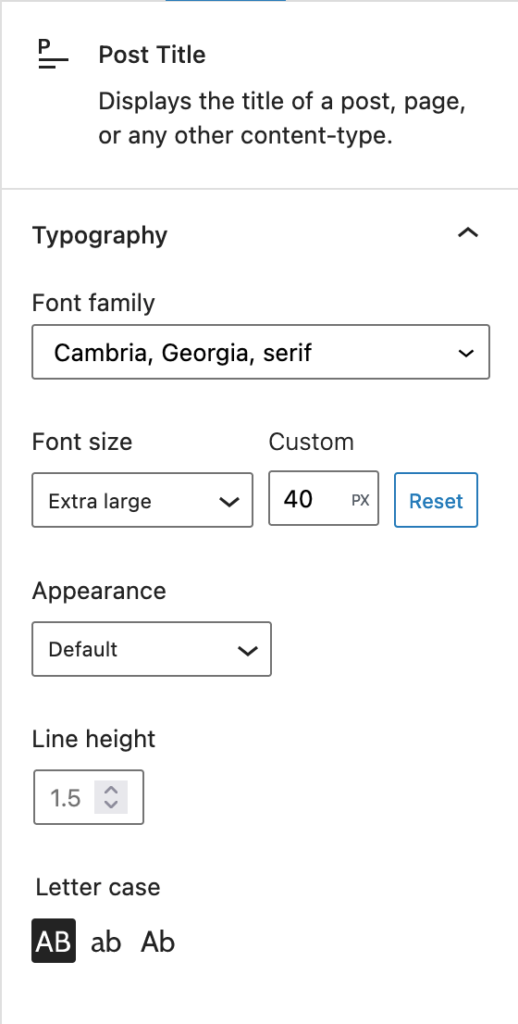Collapse the Typography panel with chevron
The height and width of the screenshot is (1024, 518).
(468, 233)
